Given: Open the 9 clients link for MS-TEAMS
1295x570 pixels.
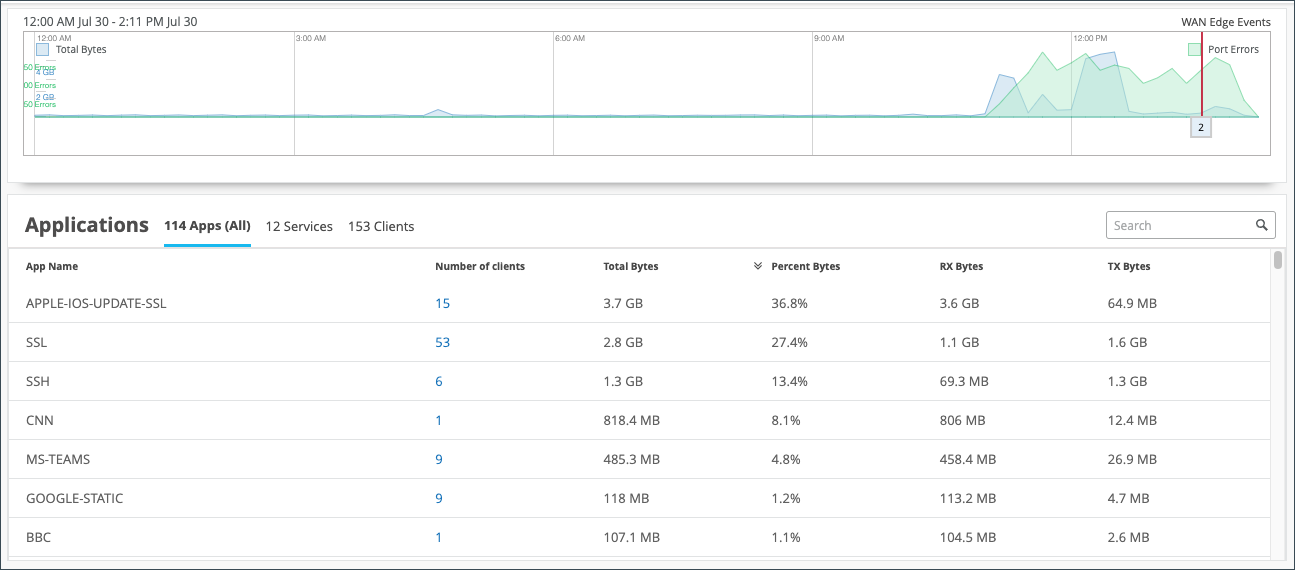Looking at the screenshot, I should pyautogui.click(x=439, y=459).
